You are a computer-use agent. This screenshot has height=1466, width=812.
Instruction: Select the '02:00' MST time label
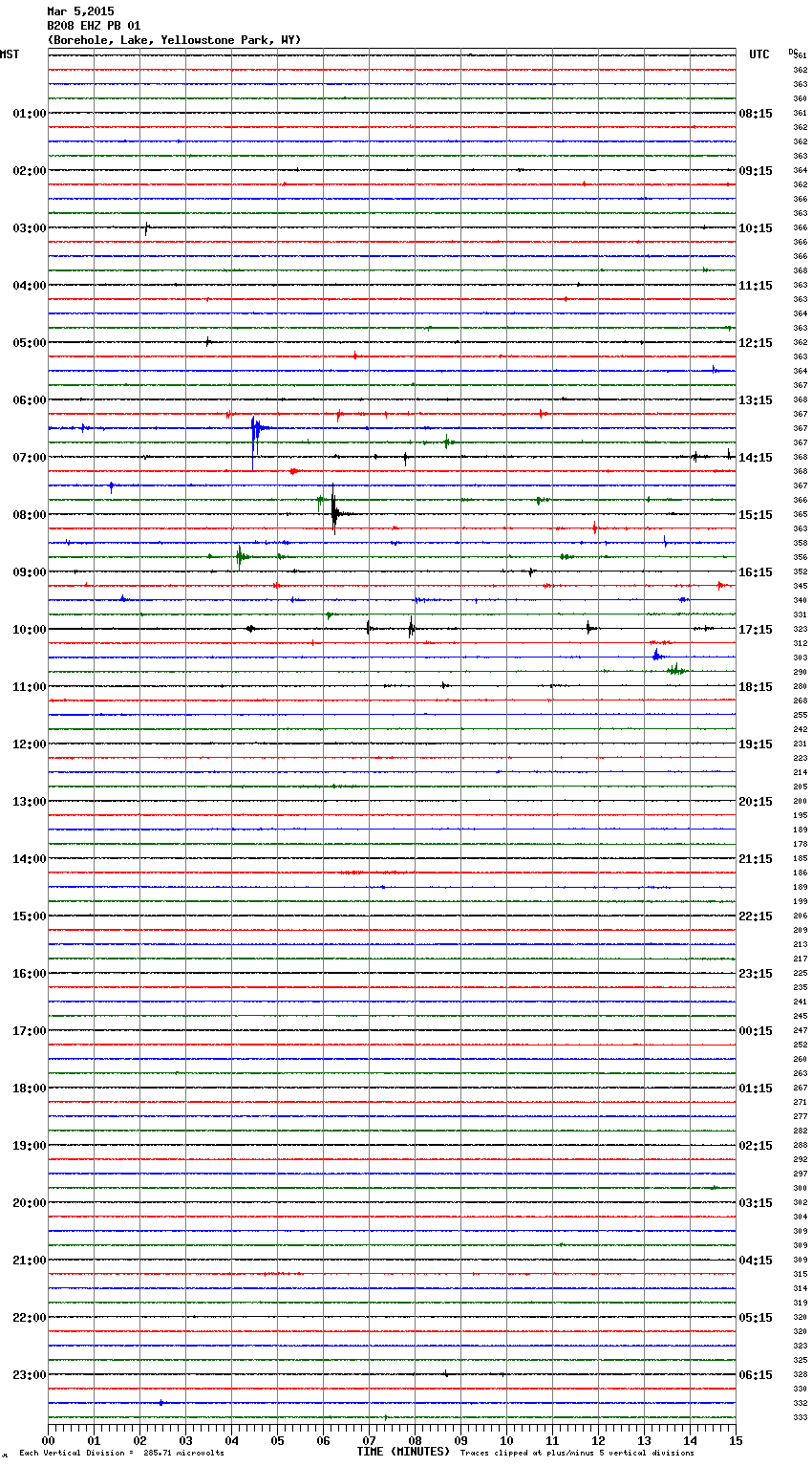[30, 171]
